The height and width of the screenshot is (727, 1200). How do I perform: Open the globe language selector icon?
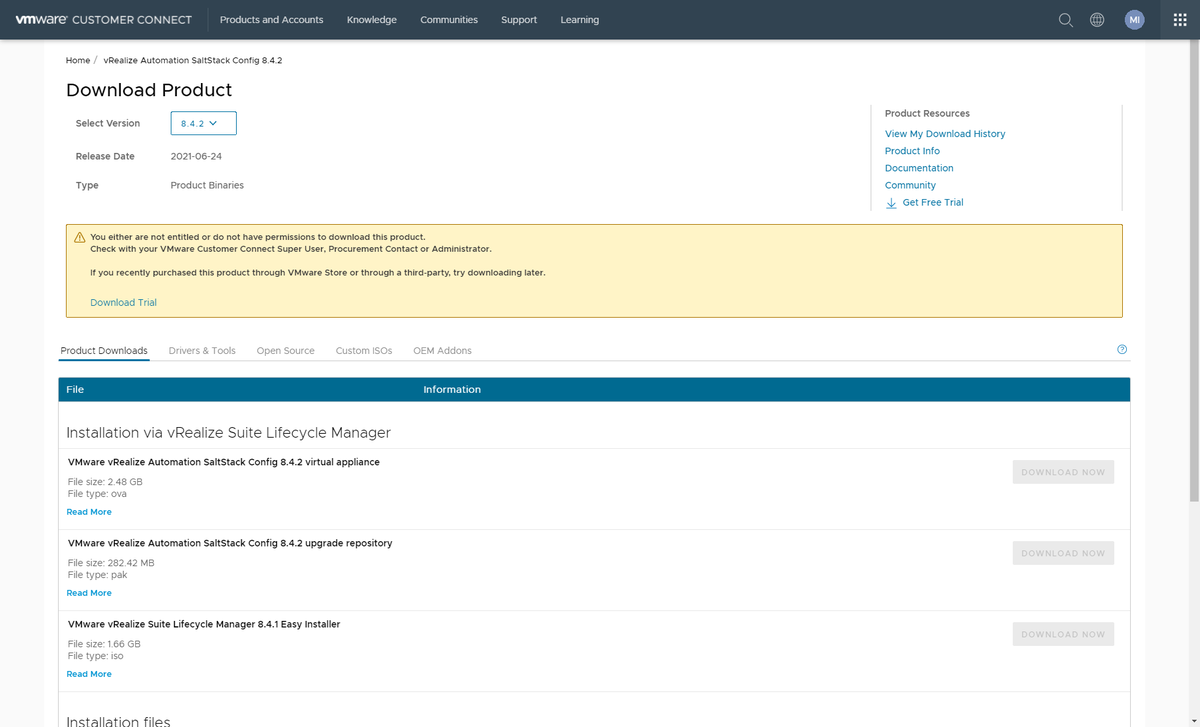[x=1097, y=20]
